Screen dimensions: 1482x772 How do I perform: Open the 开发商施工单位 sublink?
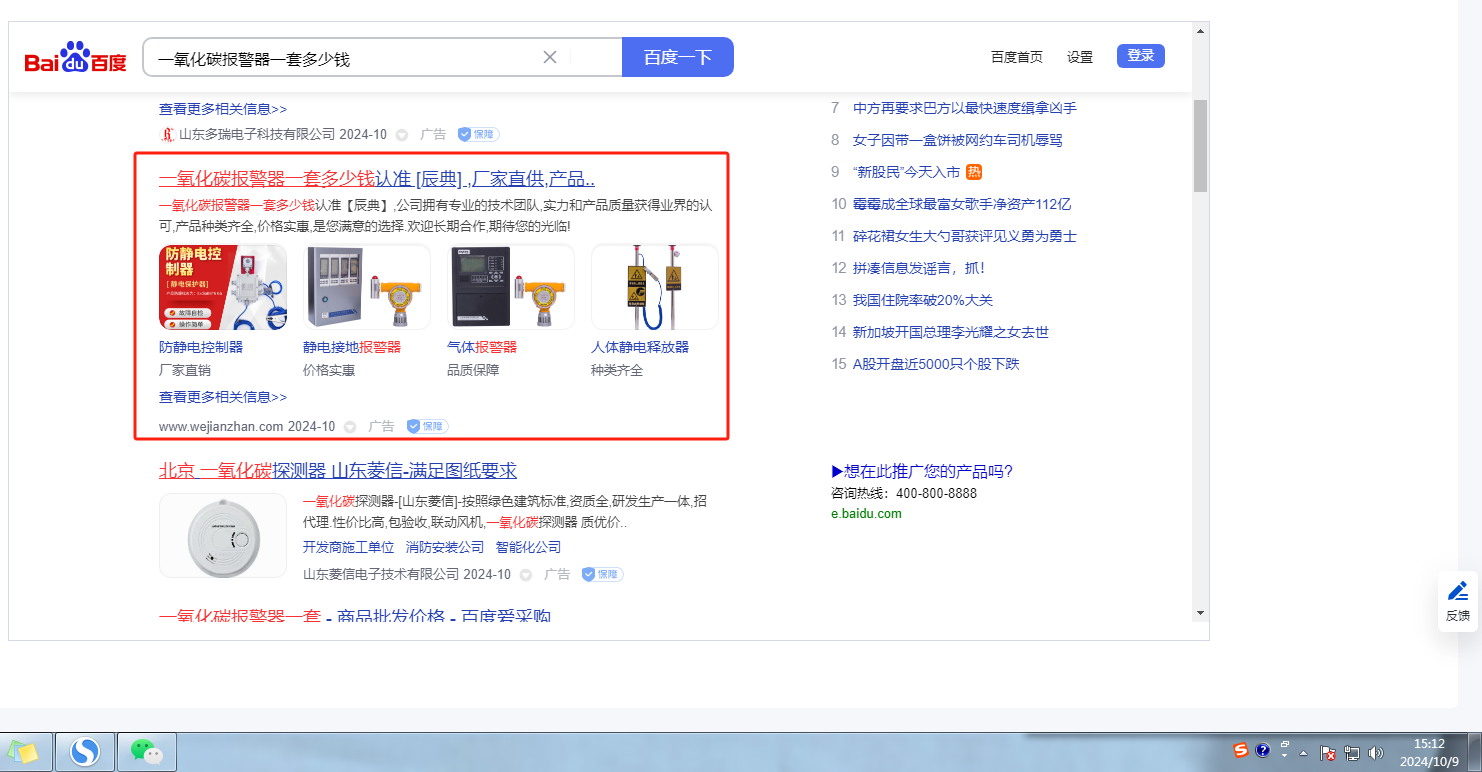349,547
